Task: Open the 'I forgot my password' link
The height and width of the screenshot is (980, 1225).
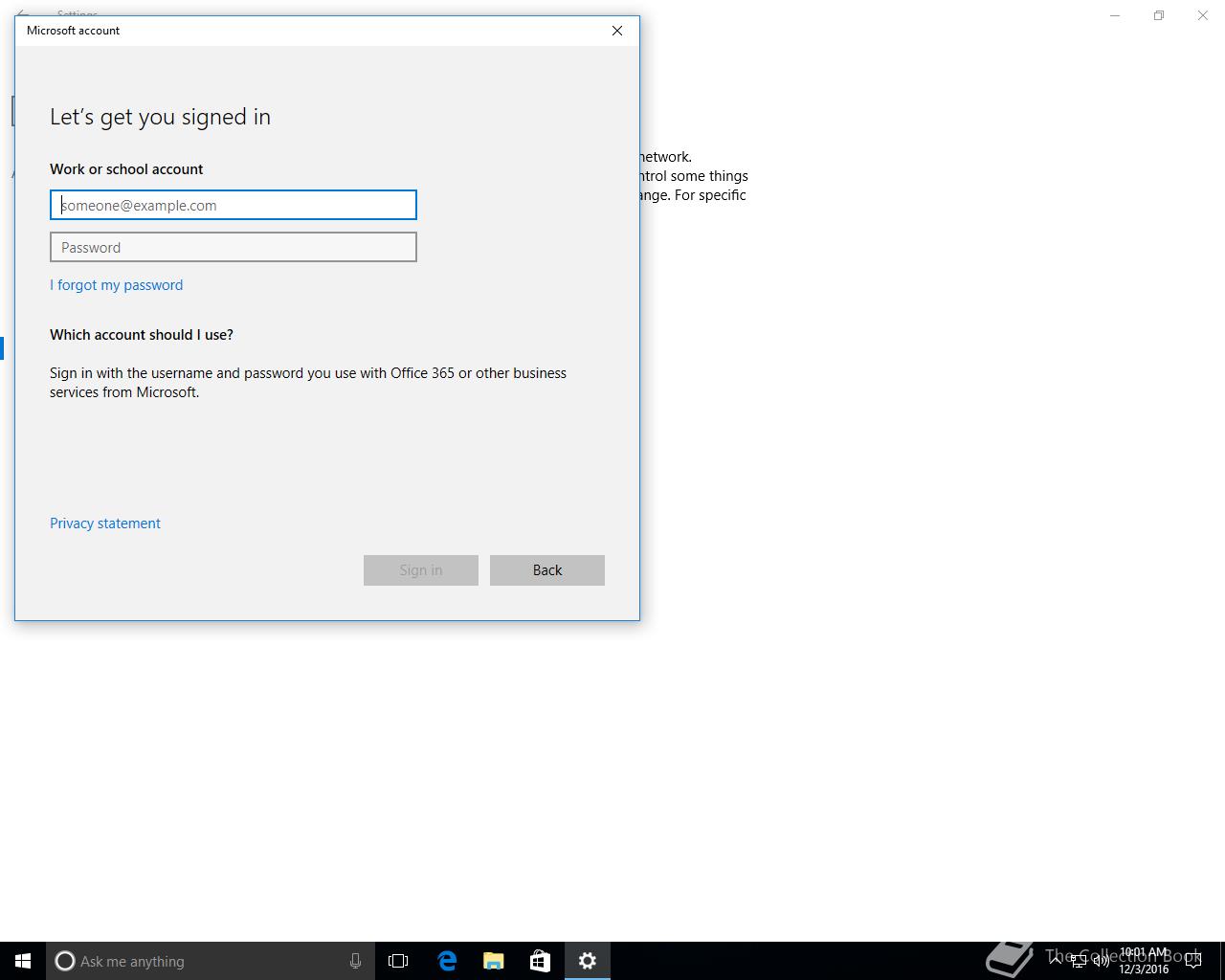Action: 116,285
